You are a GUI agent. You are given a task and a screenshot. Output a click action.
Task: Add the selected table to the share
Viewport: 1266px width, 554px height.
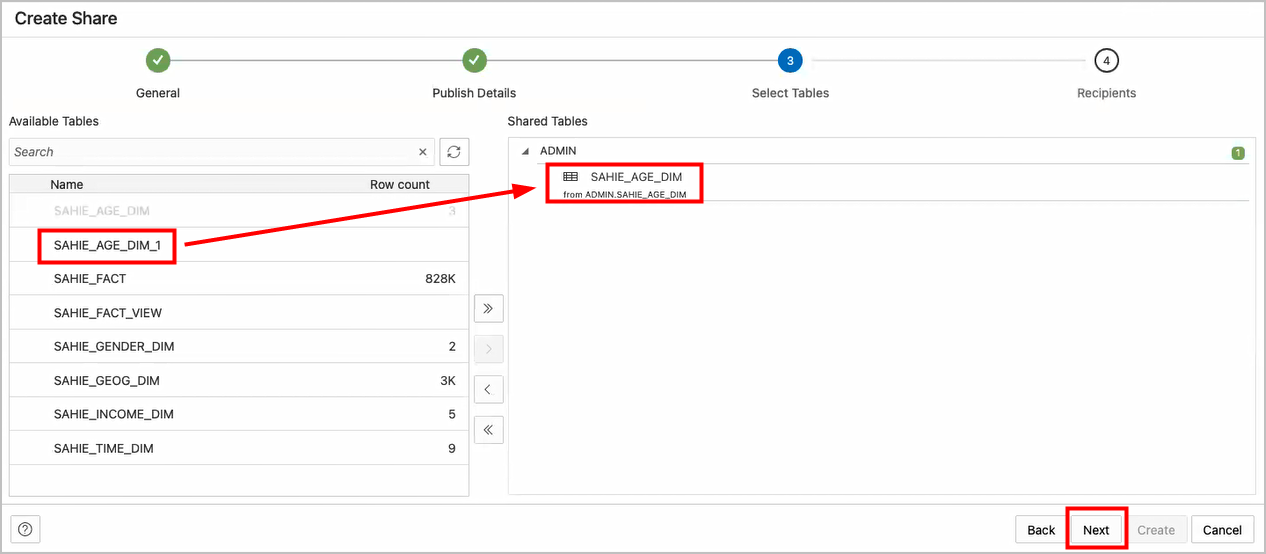pos(488,349)
